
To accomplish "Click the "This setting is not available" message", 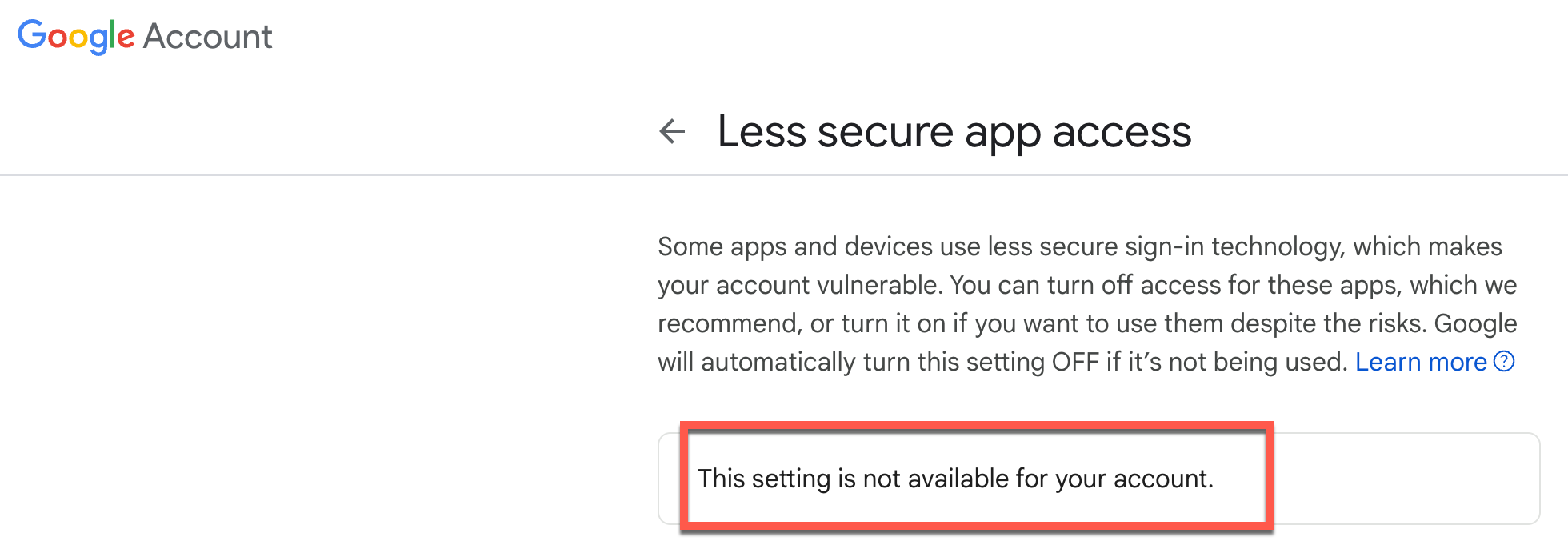I will click(955, 479).
